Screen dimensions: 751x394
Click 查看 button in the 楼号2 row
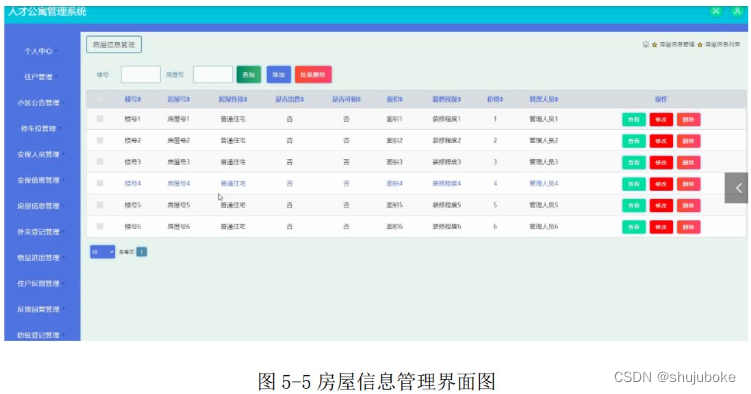click(634, 141)
